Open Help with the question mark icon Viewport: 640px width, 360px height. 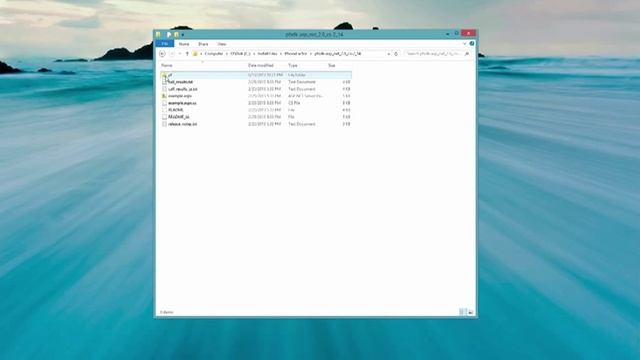point(472,43)
